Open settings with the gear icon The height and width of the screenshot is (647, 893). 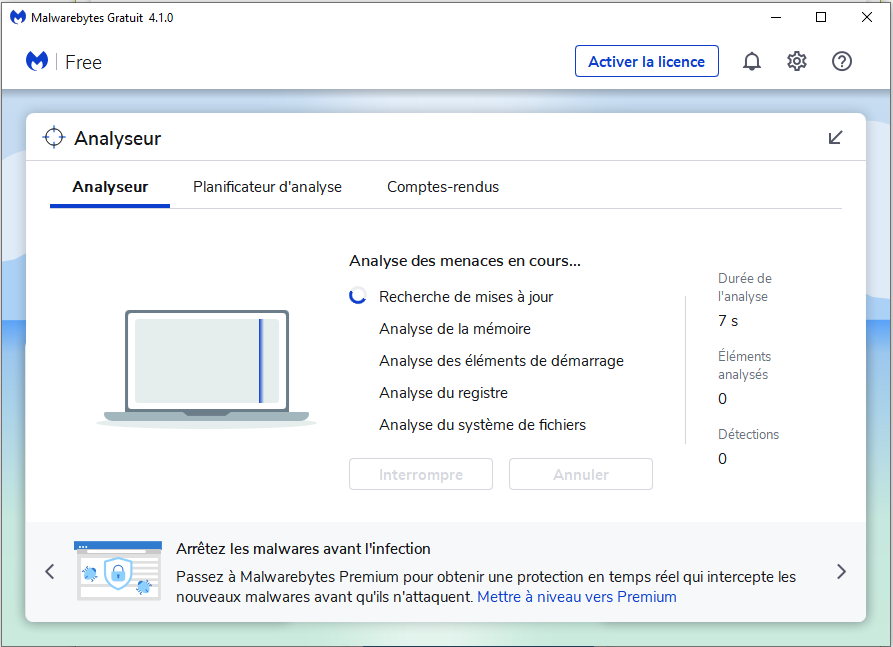point(797,61)
